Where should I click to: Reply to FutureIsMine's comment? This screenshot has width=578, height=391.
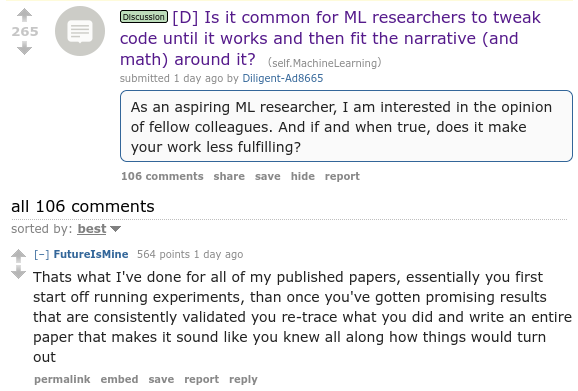pos(243,380)
